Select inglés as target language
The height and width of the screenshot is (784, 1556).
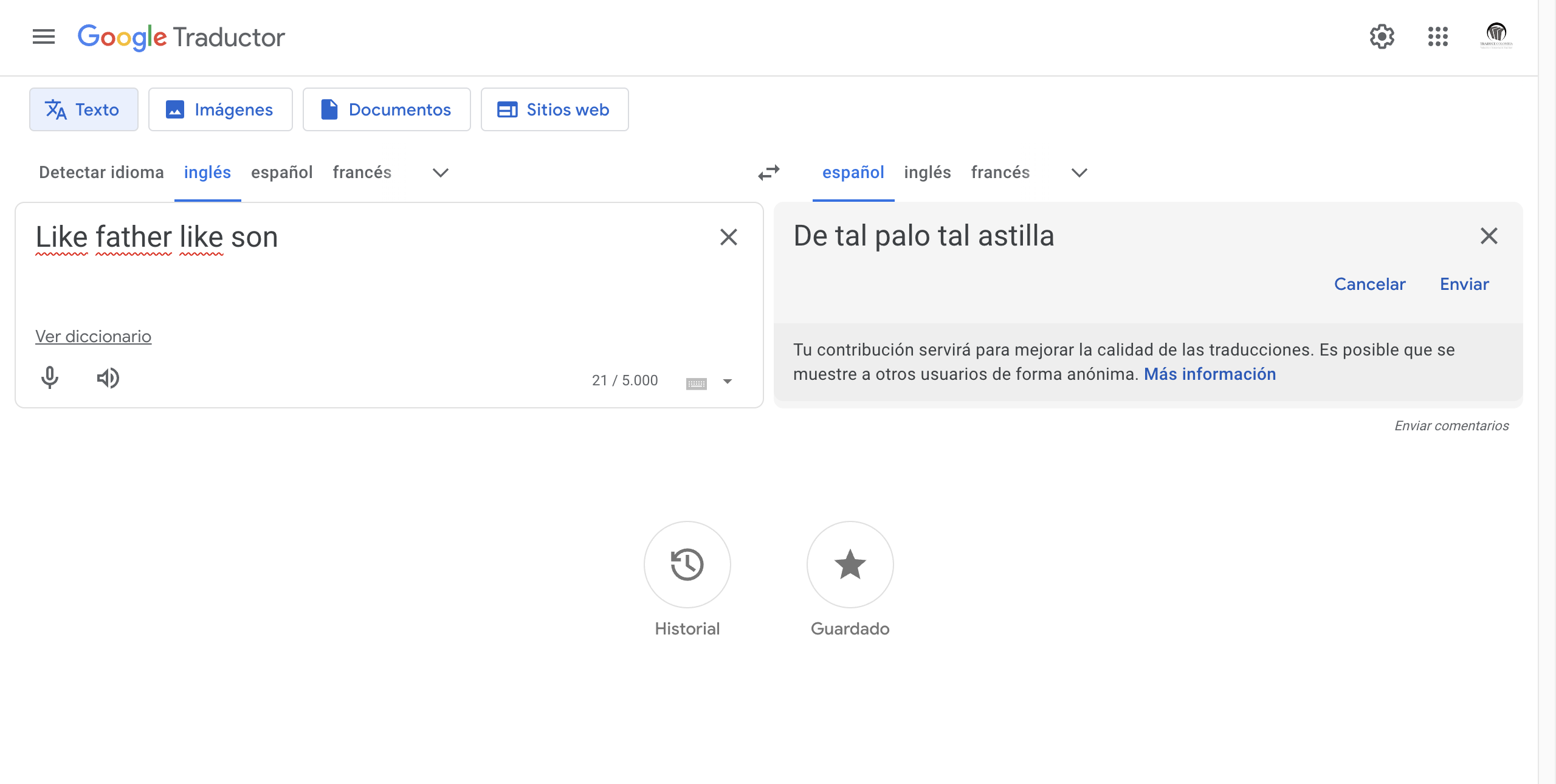point(928,173)
